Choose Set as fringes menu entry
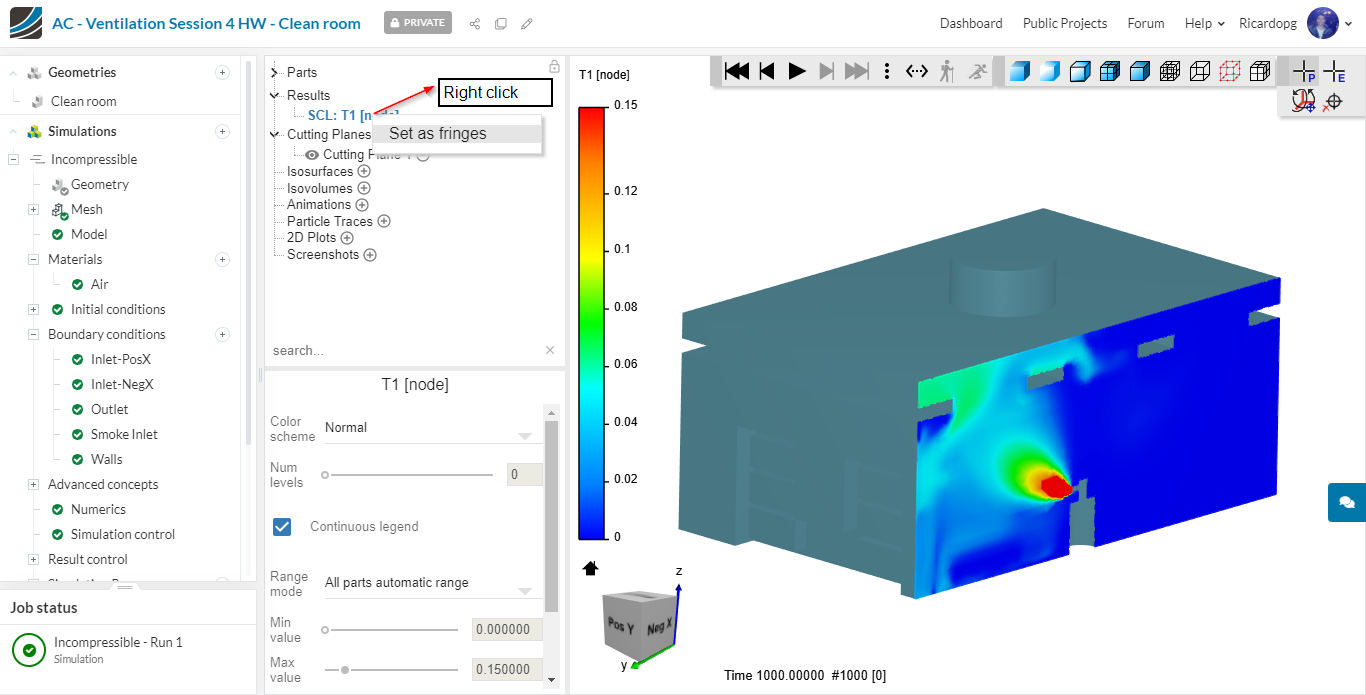The width and height of the screenshot is (1366, 695). point(457,134)
